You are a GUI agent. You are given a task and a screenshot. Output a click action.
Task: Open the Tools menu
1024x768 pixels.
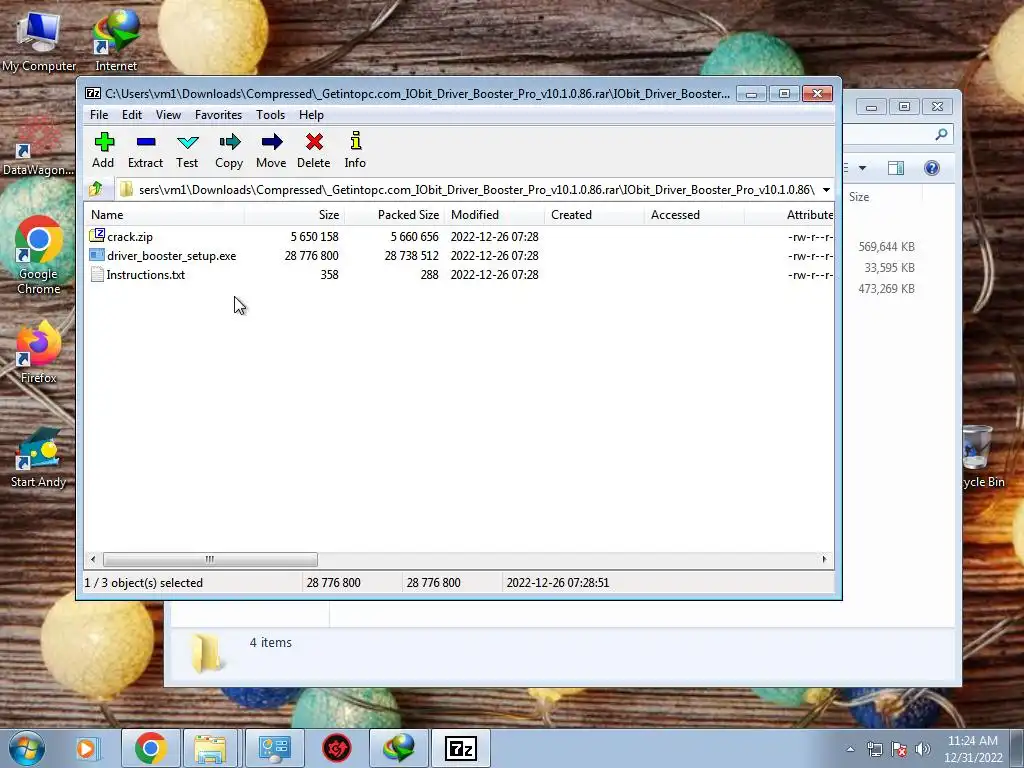pyautogui.click(x=270, y=115)
